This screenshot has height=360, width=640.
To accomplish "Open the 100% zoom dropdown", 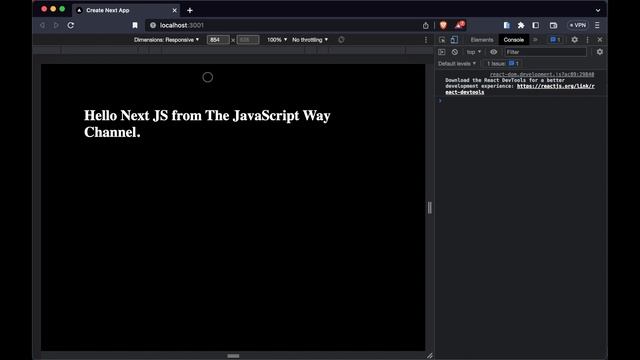I will (x=277, y=40).
